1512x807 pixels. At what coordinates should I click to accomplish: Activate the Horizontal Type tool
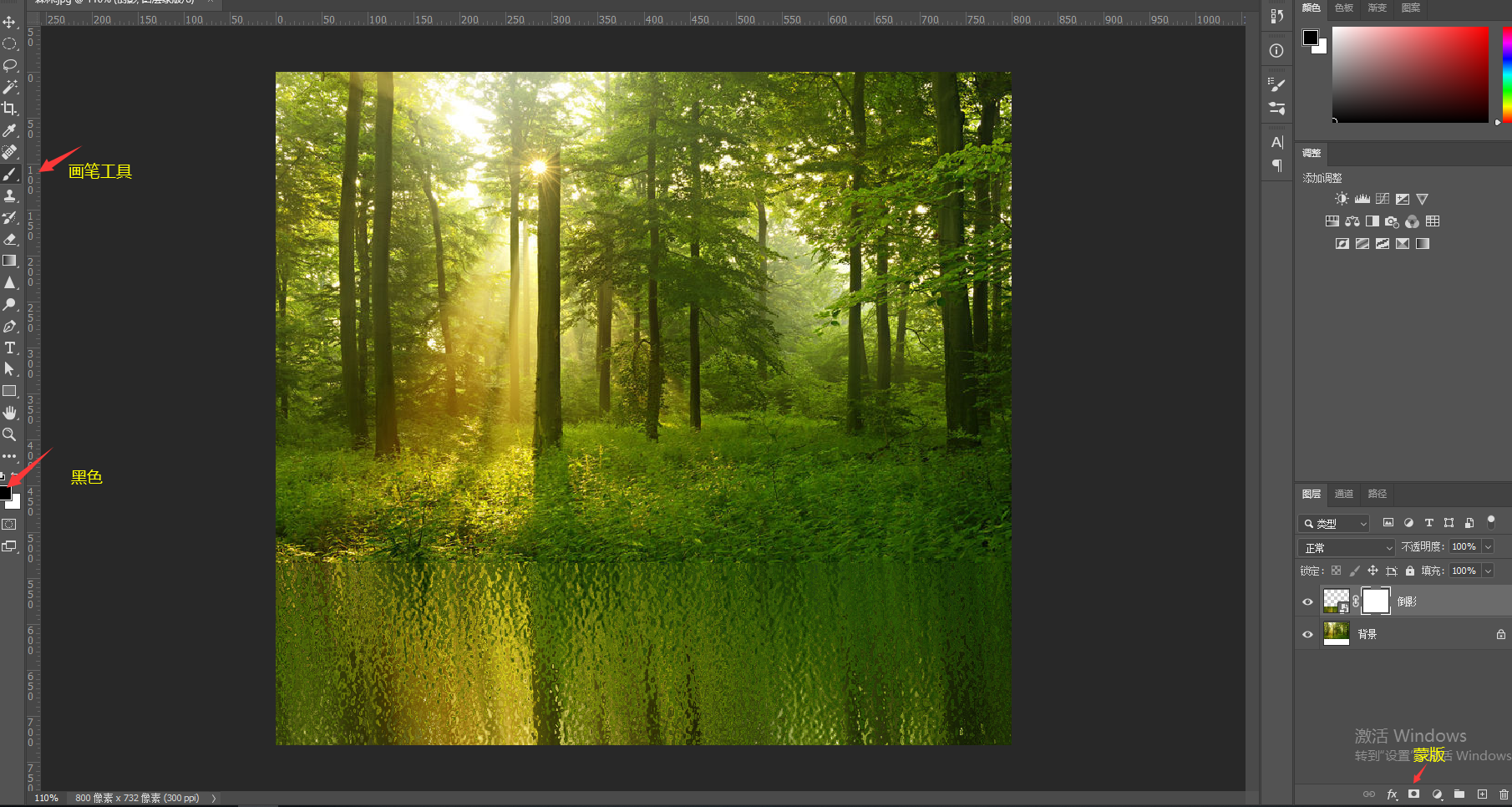10,348
